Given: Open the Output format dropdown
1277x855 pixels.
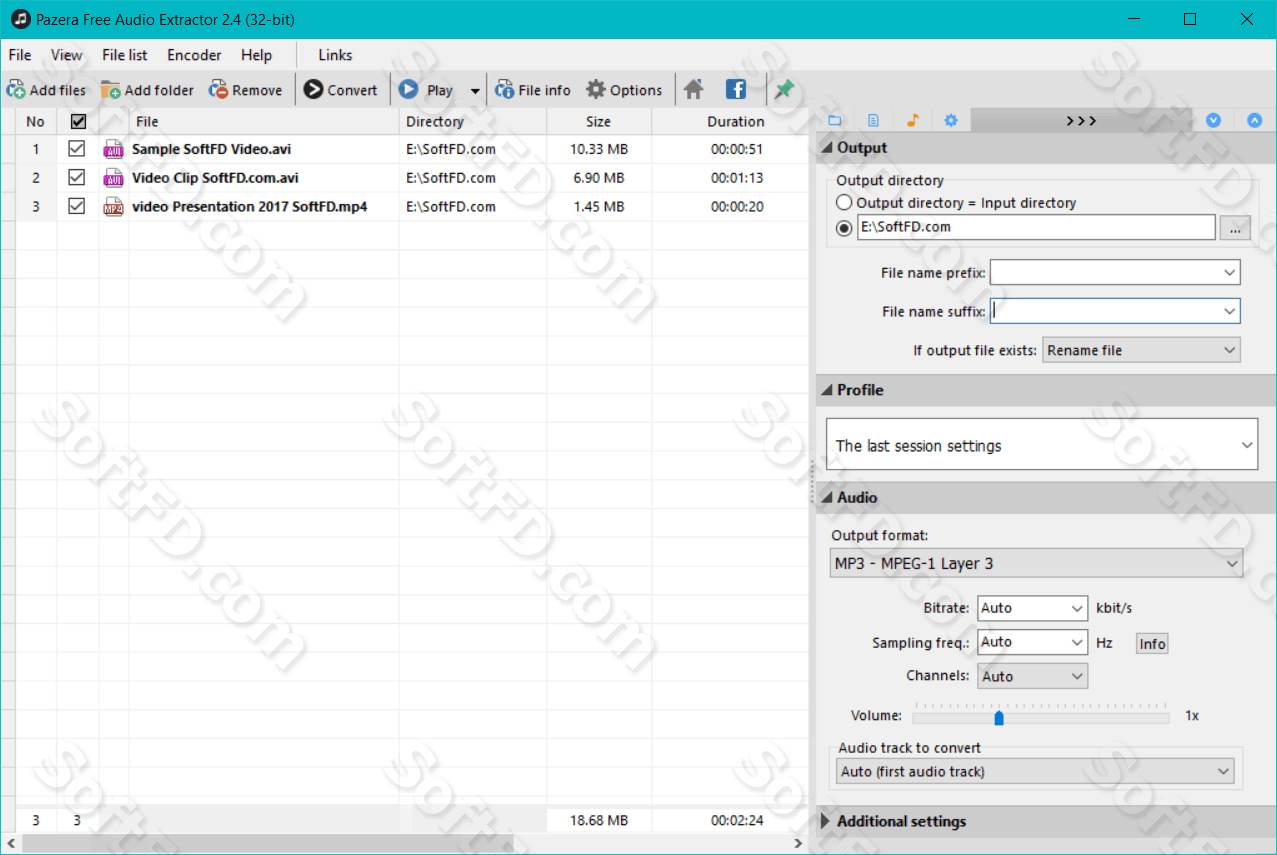Looking at the screenshot, I should 1036,563.
